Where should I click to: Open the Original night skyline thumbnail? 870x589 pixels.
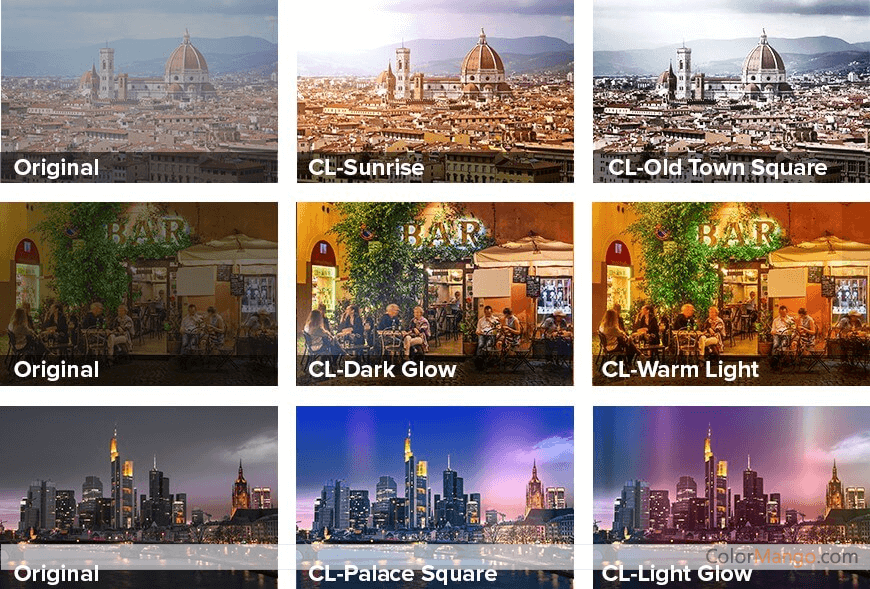click(139, 497)
